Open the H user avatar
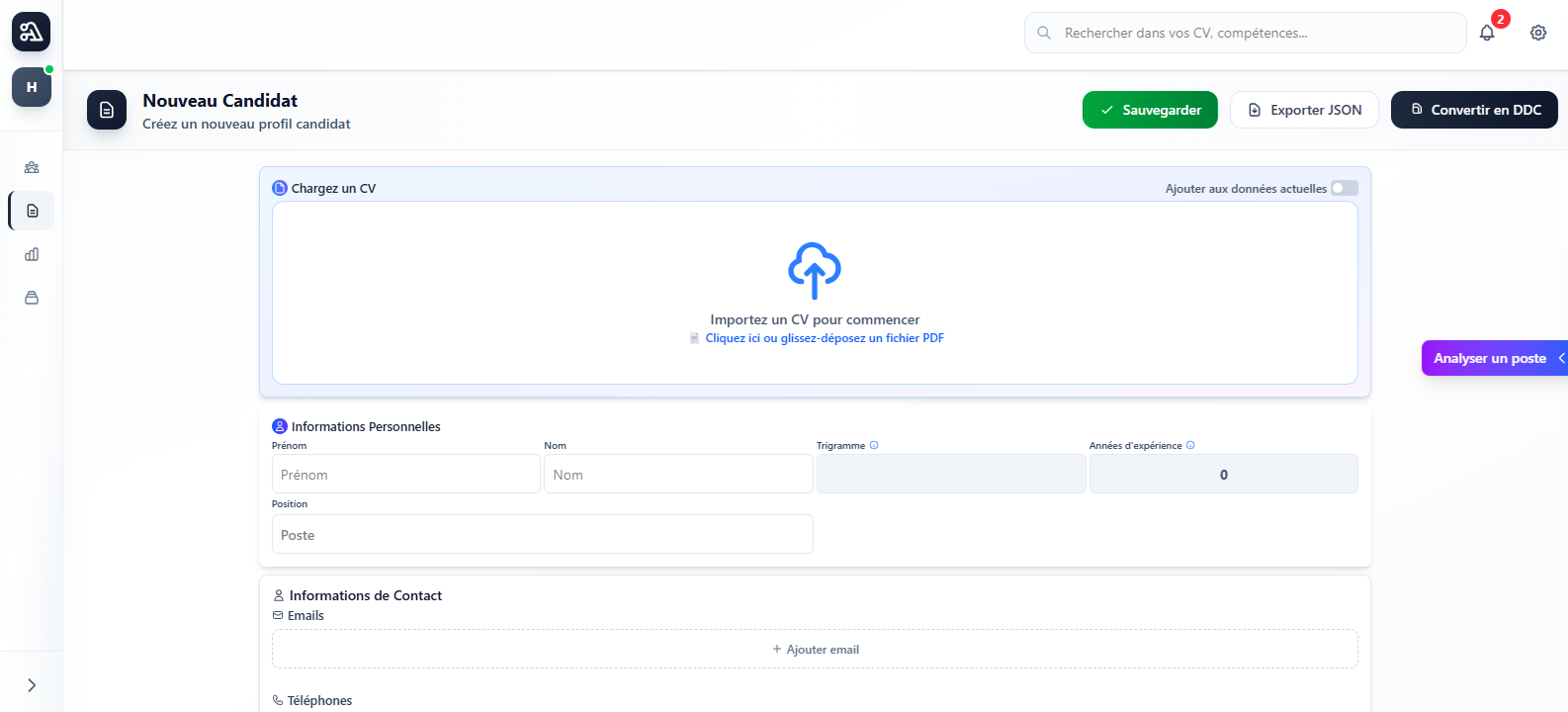 pyautogui.click(x=32, y=87)
